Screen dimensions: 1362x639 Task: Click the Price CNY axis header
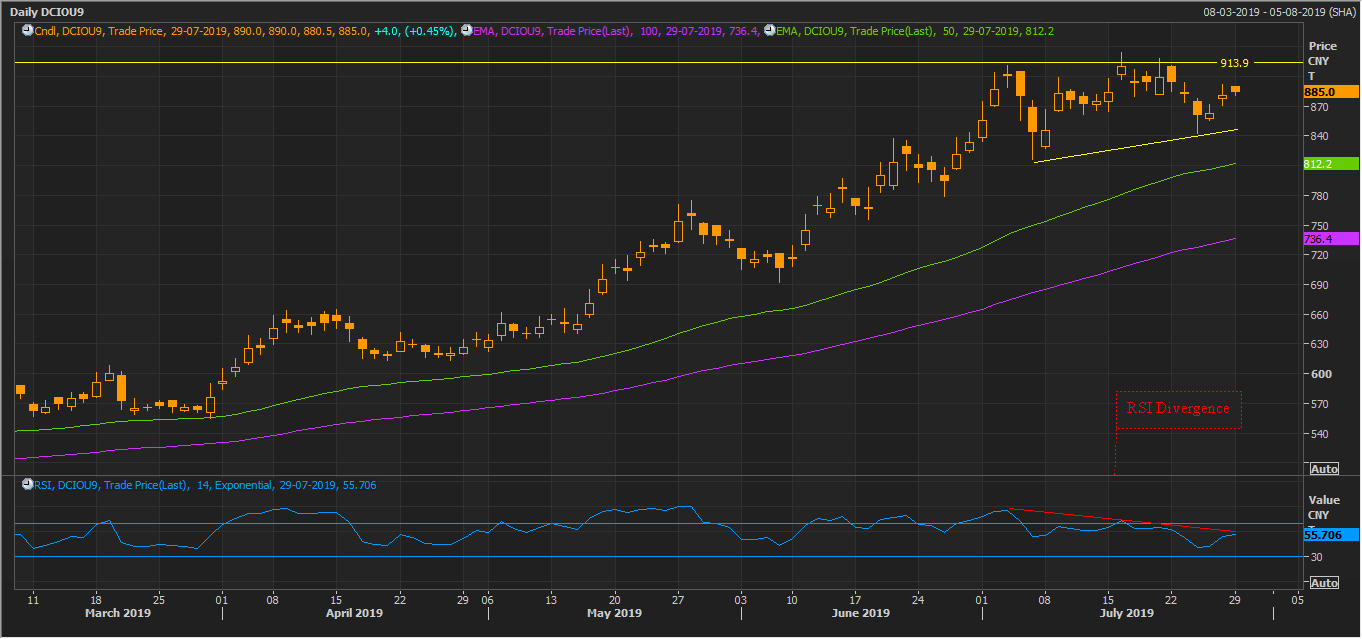(x=1322, y=54)
